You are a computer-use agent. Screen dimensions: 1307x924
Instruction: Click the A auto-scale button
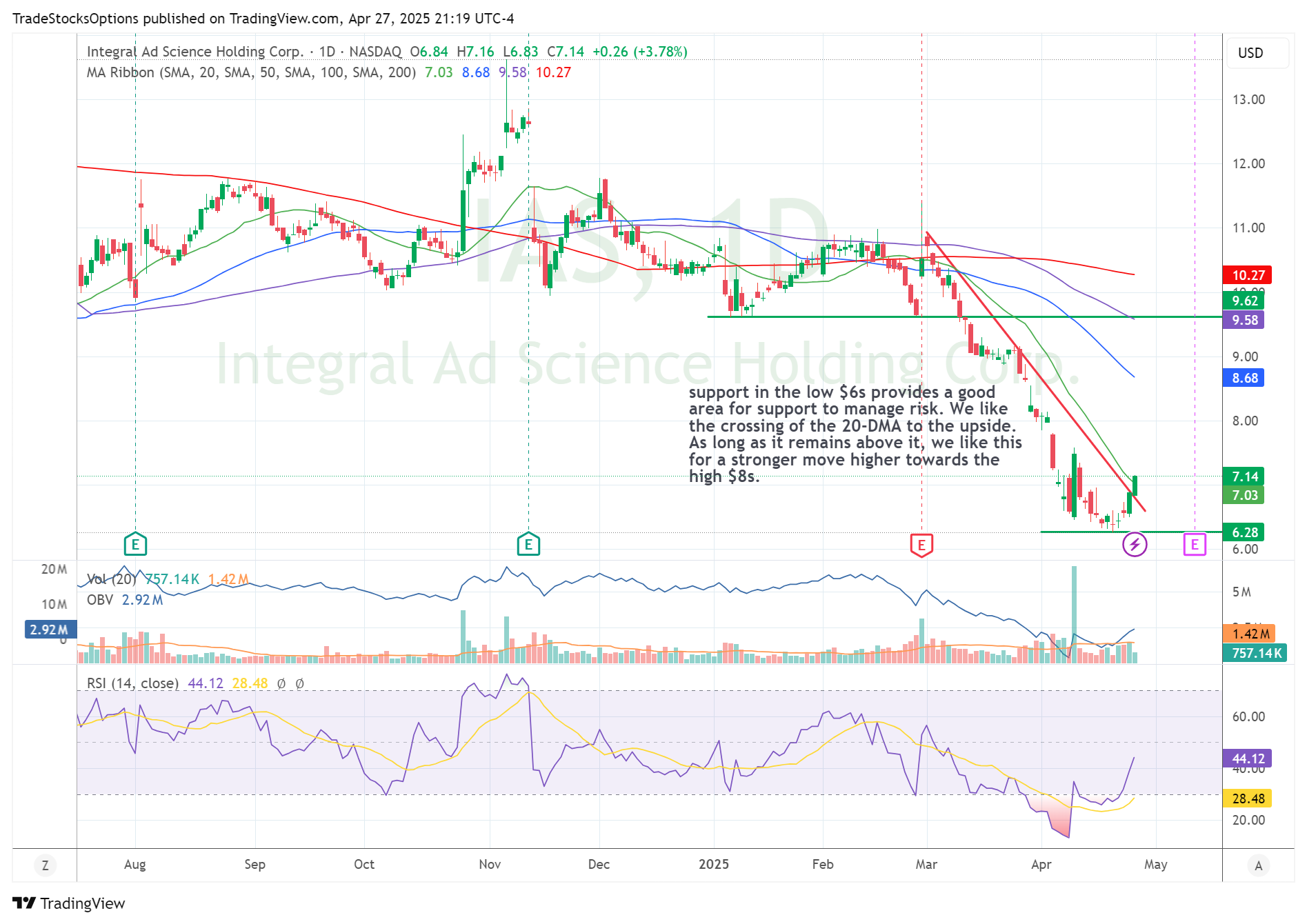click(x=1259, y=865)
